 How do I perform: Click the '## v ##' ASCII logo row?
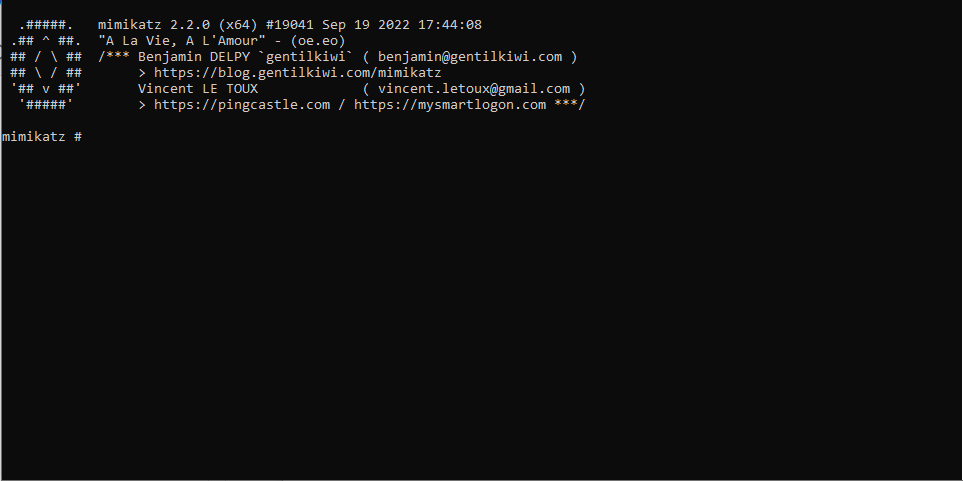pos(46,89)
